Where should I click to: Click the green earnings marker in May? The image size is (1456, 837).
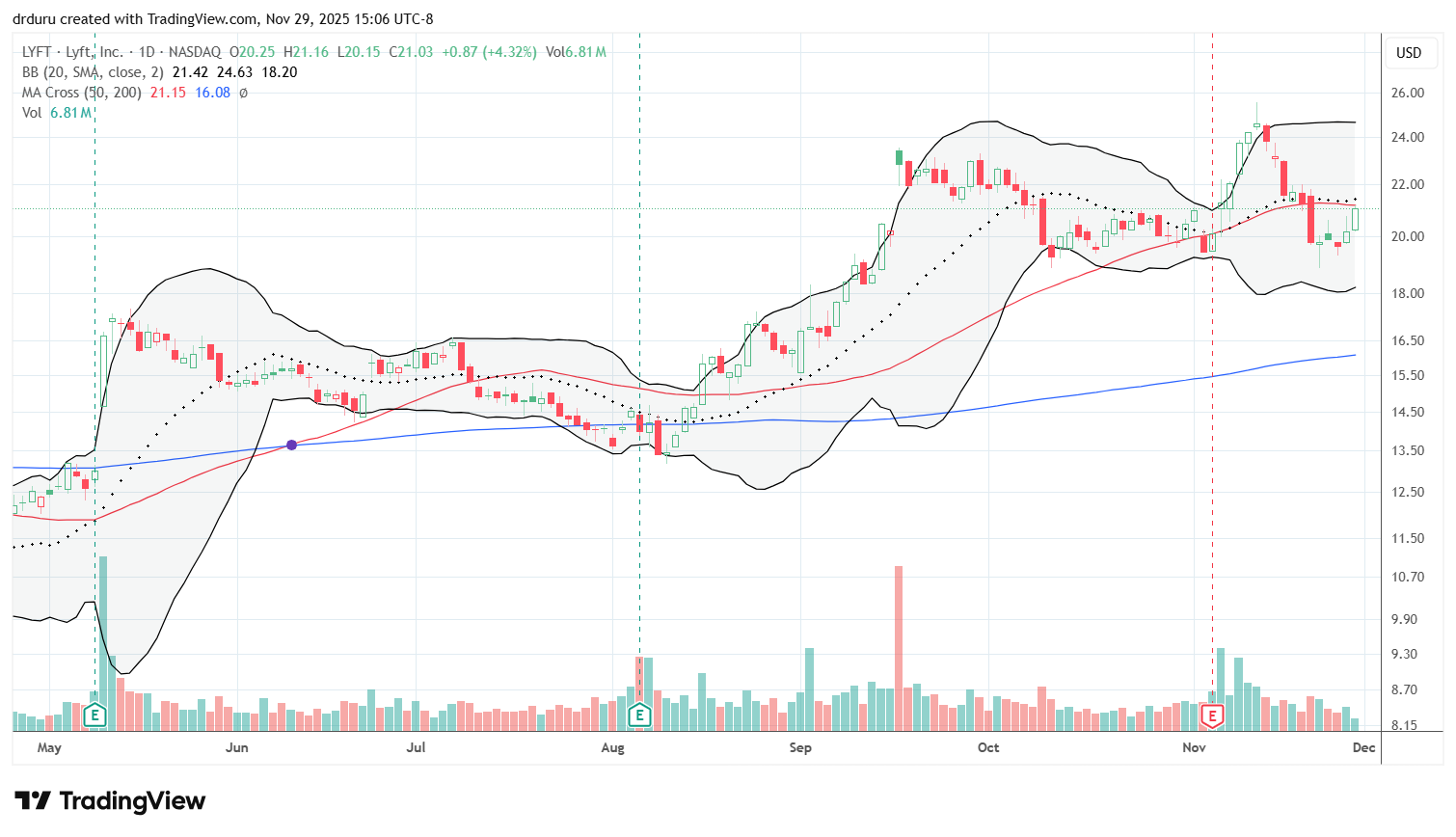(94, 715)
